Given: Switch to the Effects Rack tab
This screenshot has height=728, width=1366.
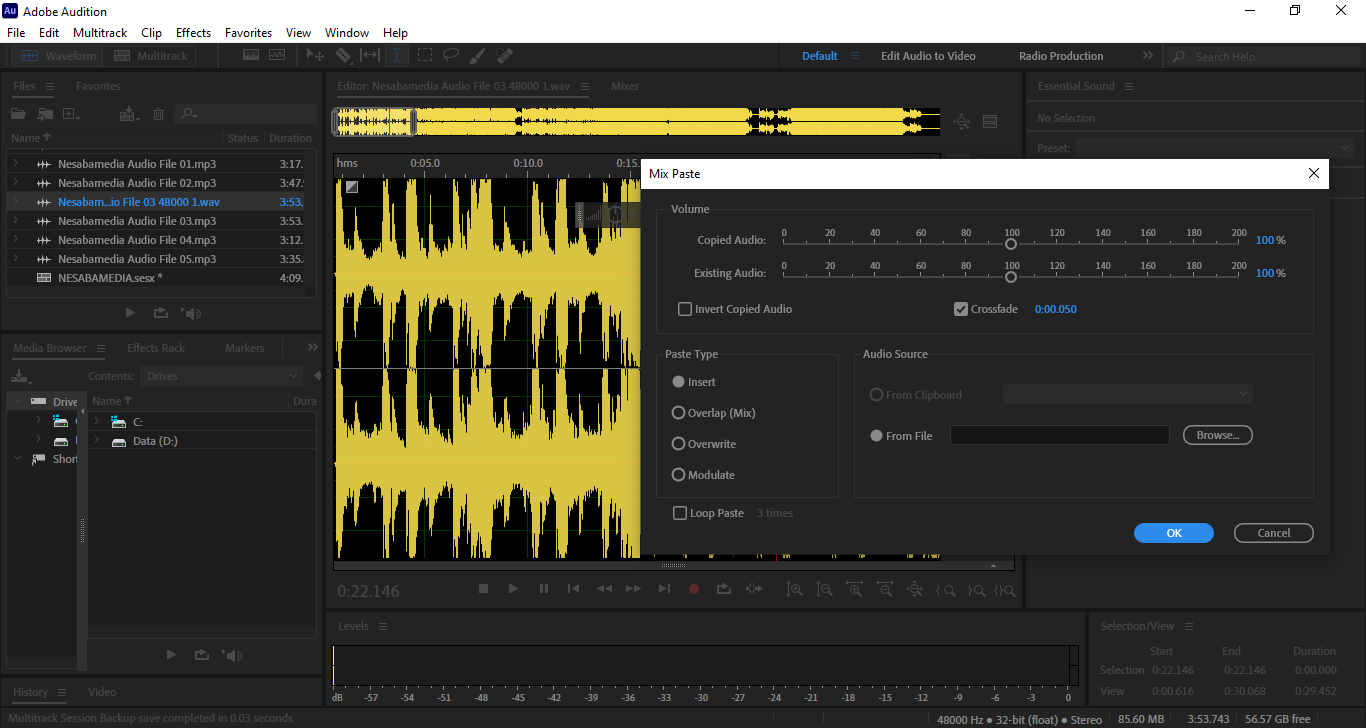Looking at the screenshot, I should point(156,348).
